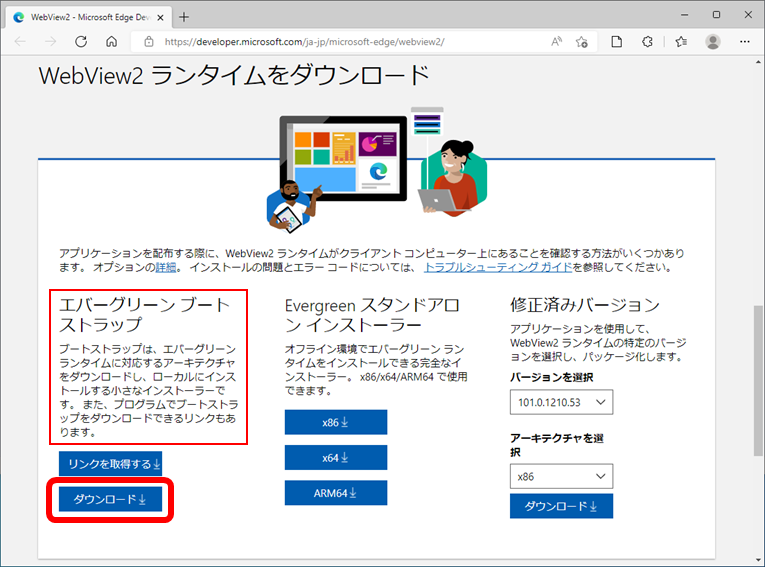Viewport: 765px width, 567px height.
Task: Add this page to favorites star icon
Action: pos(582,42)
